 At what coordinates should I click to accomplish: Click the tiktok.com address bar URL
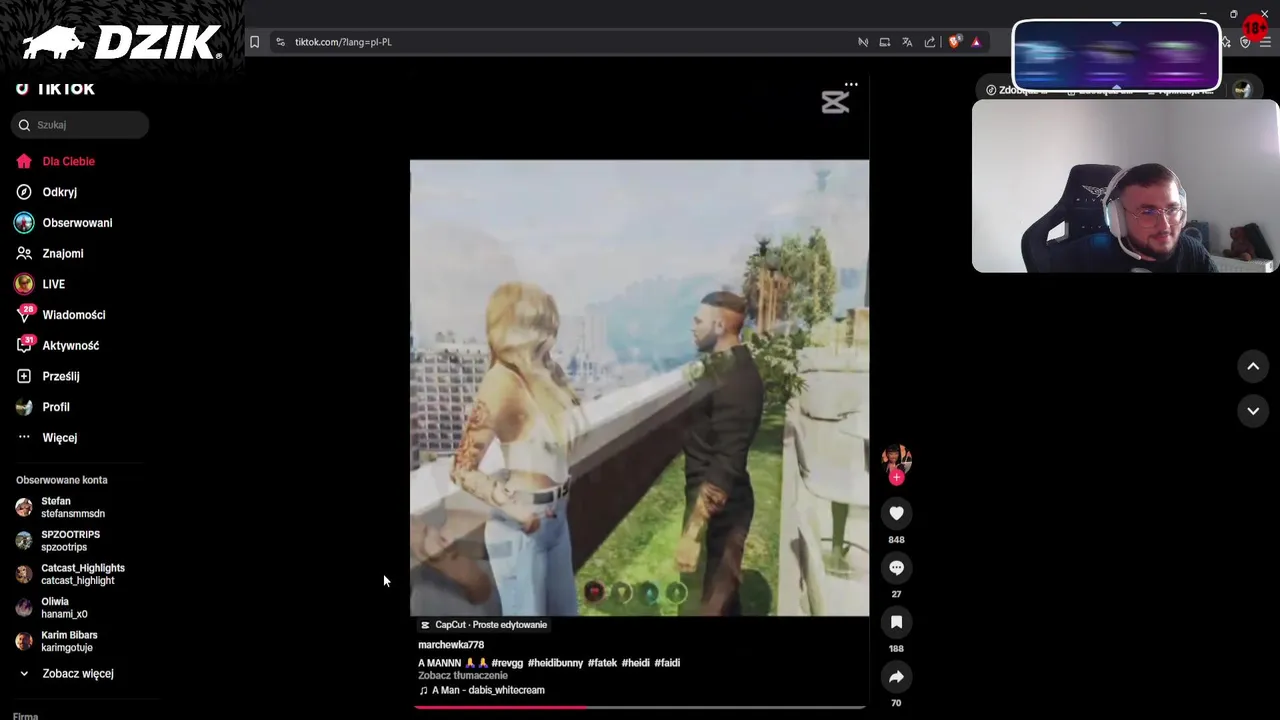pyautogui.click(x=343, y=42)
